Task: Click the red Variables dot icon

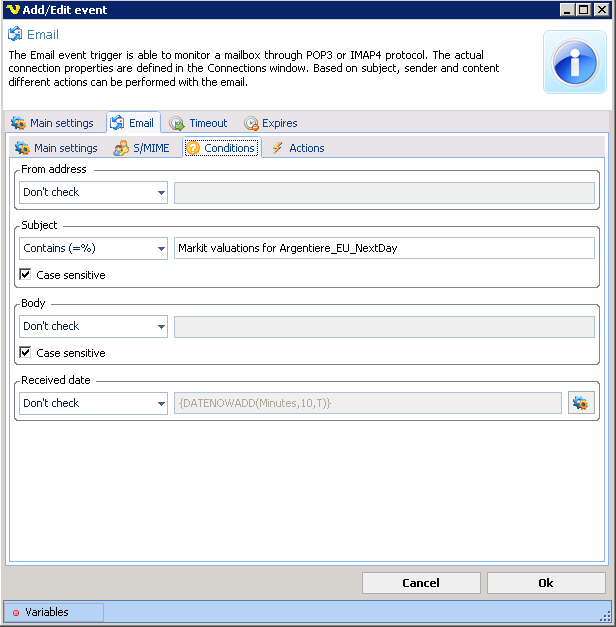Action: pyautogui.click(x=16, y=612)
